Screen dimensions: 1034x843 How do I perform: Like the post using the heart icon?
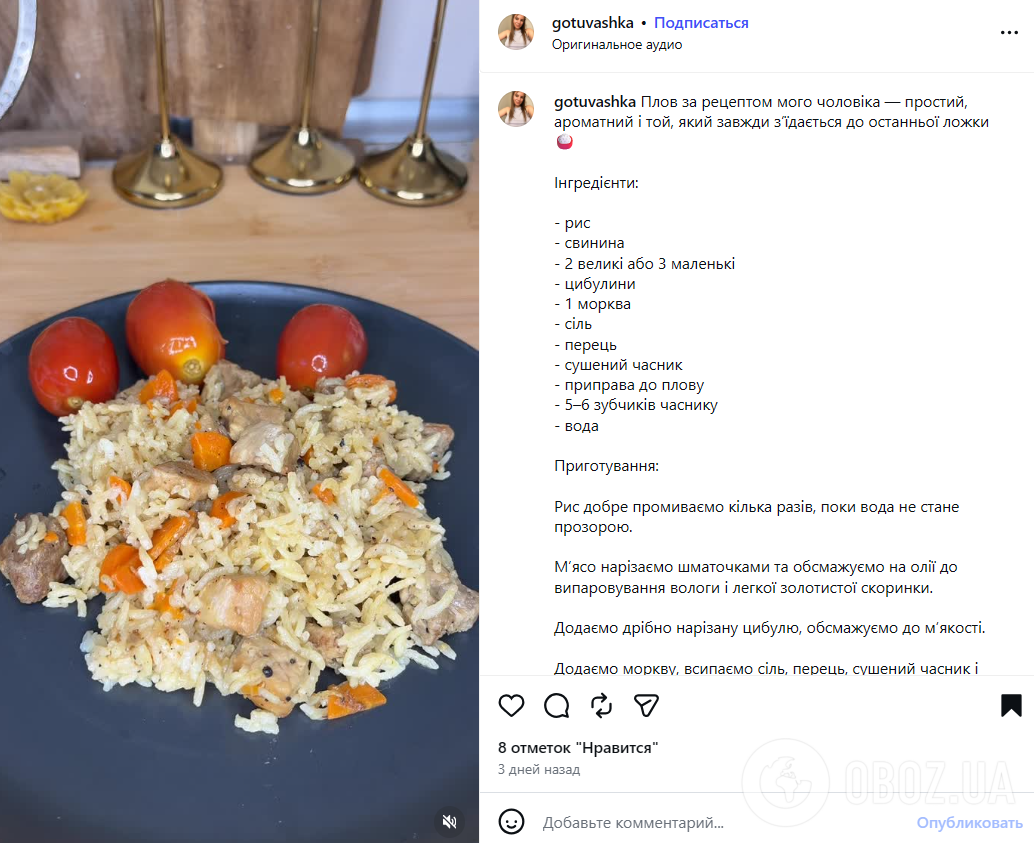(511, 705)
